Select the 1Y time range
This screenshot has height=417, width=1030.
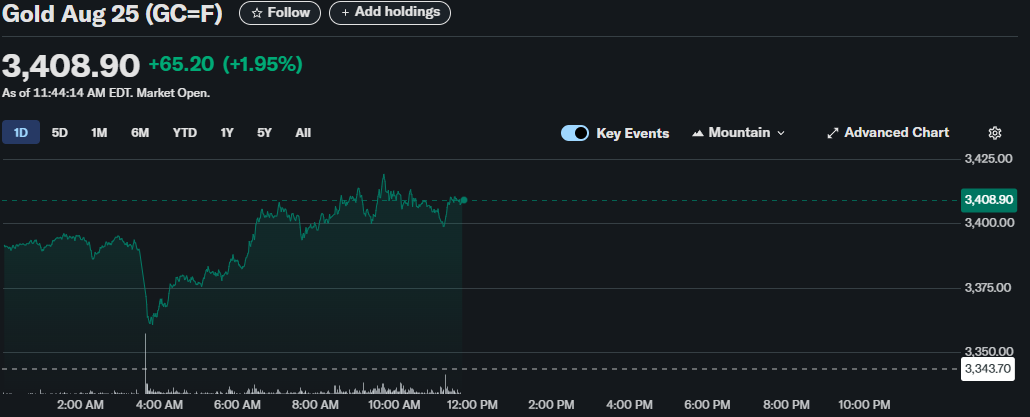227,133
